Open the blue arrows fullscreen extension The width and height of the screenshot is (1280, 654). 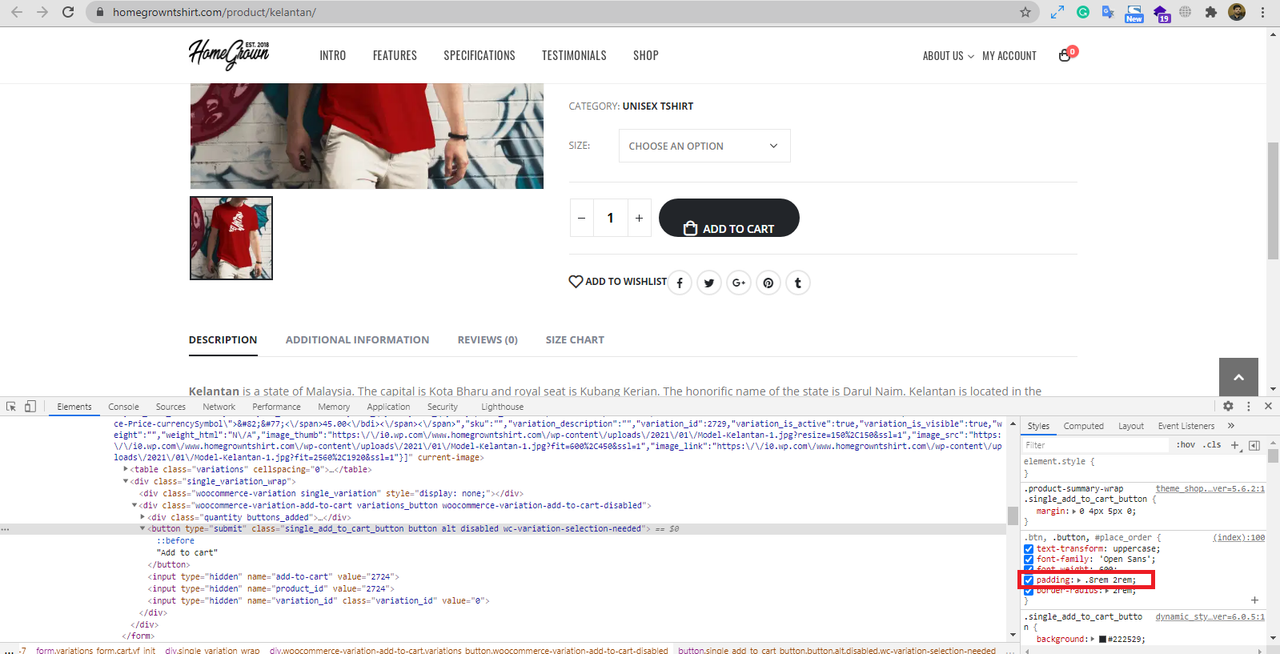pos(1057,12)
